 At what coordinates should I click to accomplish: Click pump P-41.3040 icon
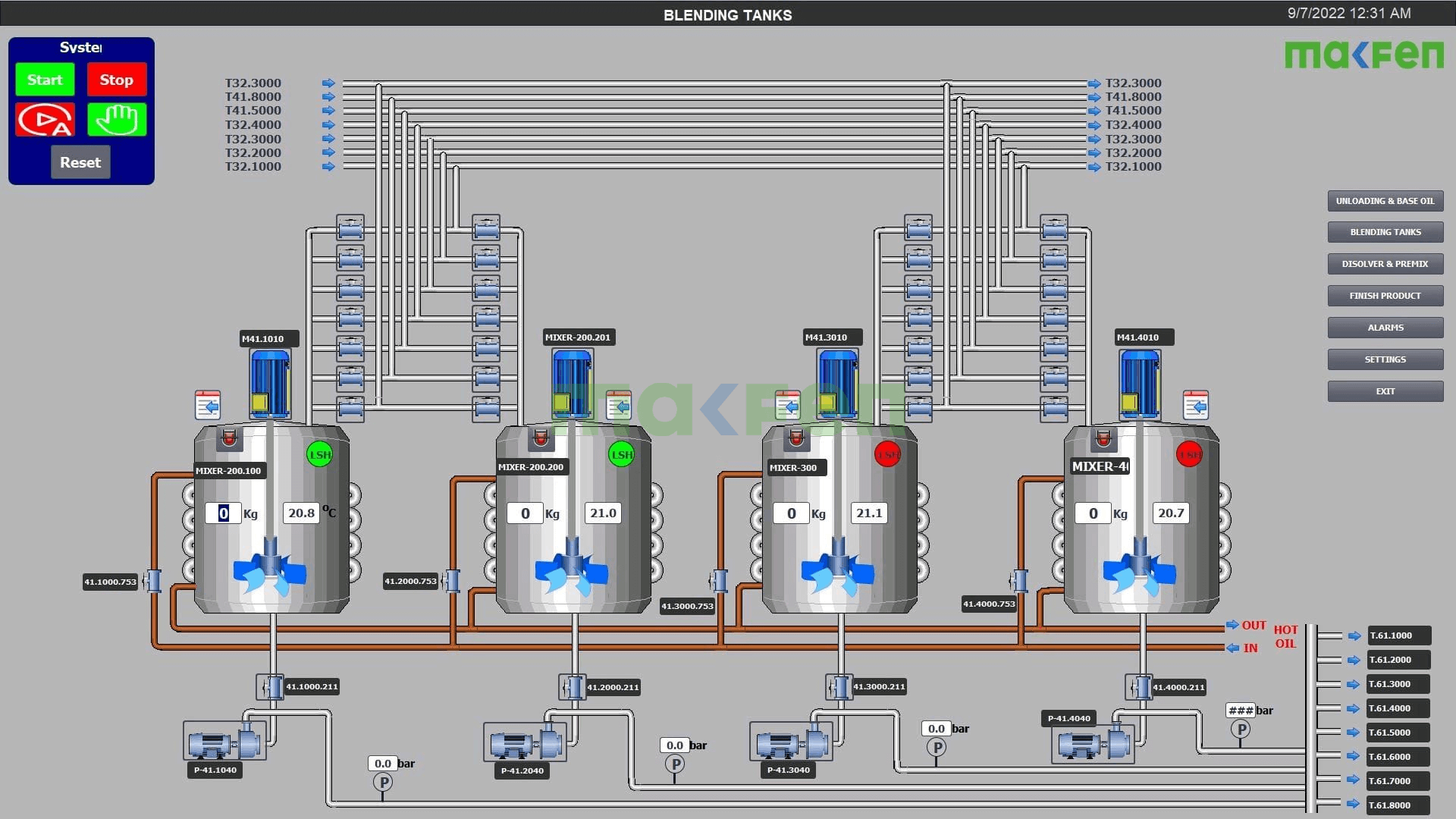point(792,742)
